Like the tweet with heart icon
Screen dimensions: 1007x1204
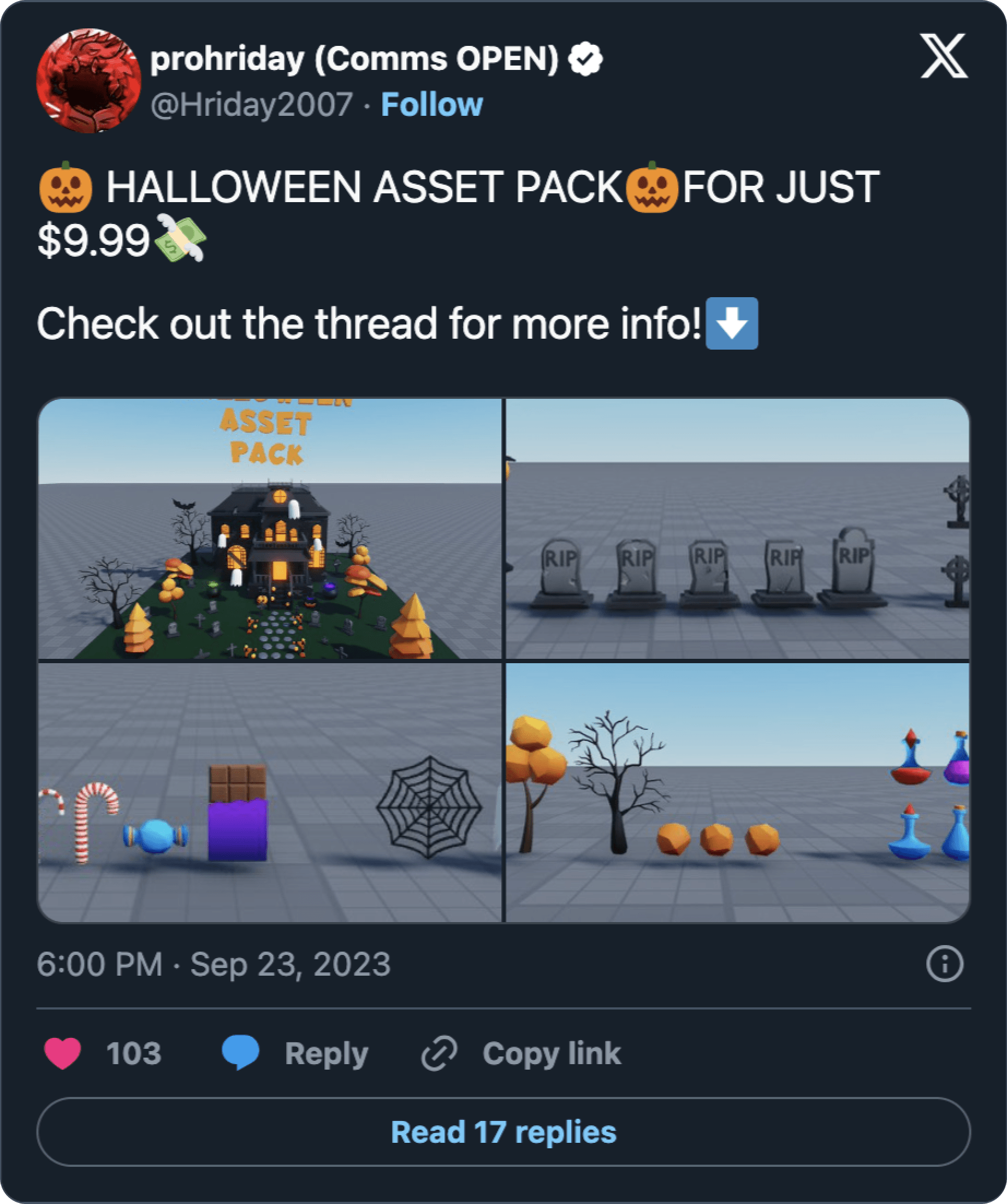tap(62, 1053)
